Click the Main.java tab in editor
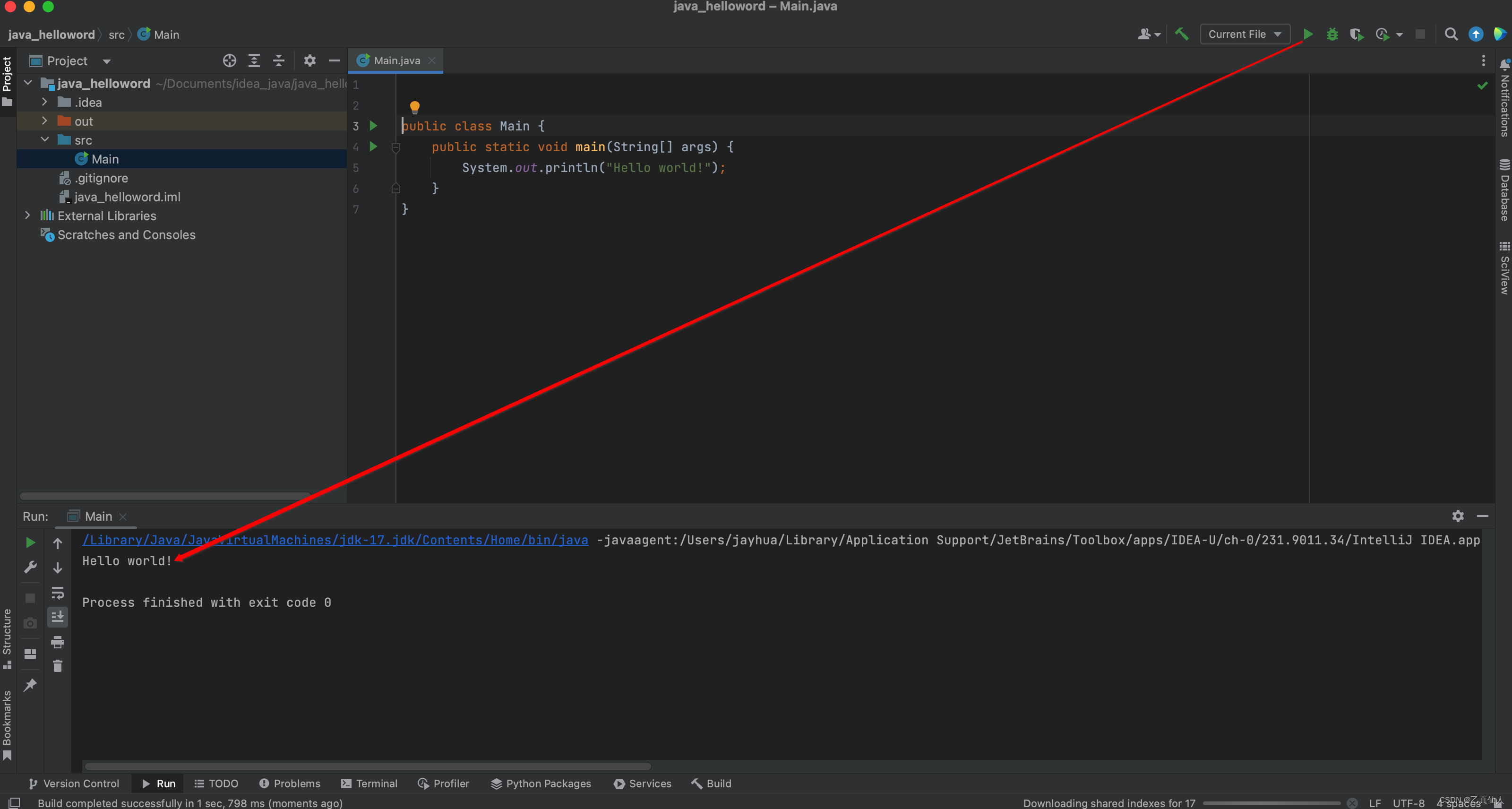 coord(395,60)
